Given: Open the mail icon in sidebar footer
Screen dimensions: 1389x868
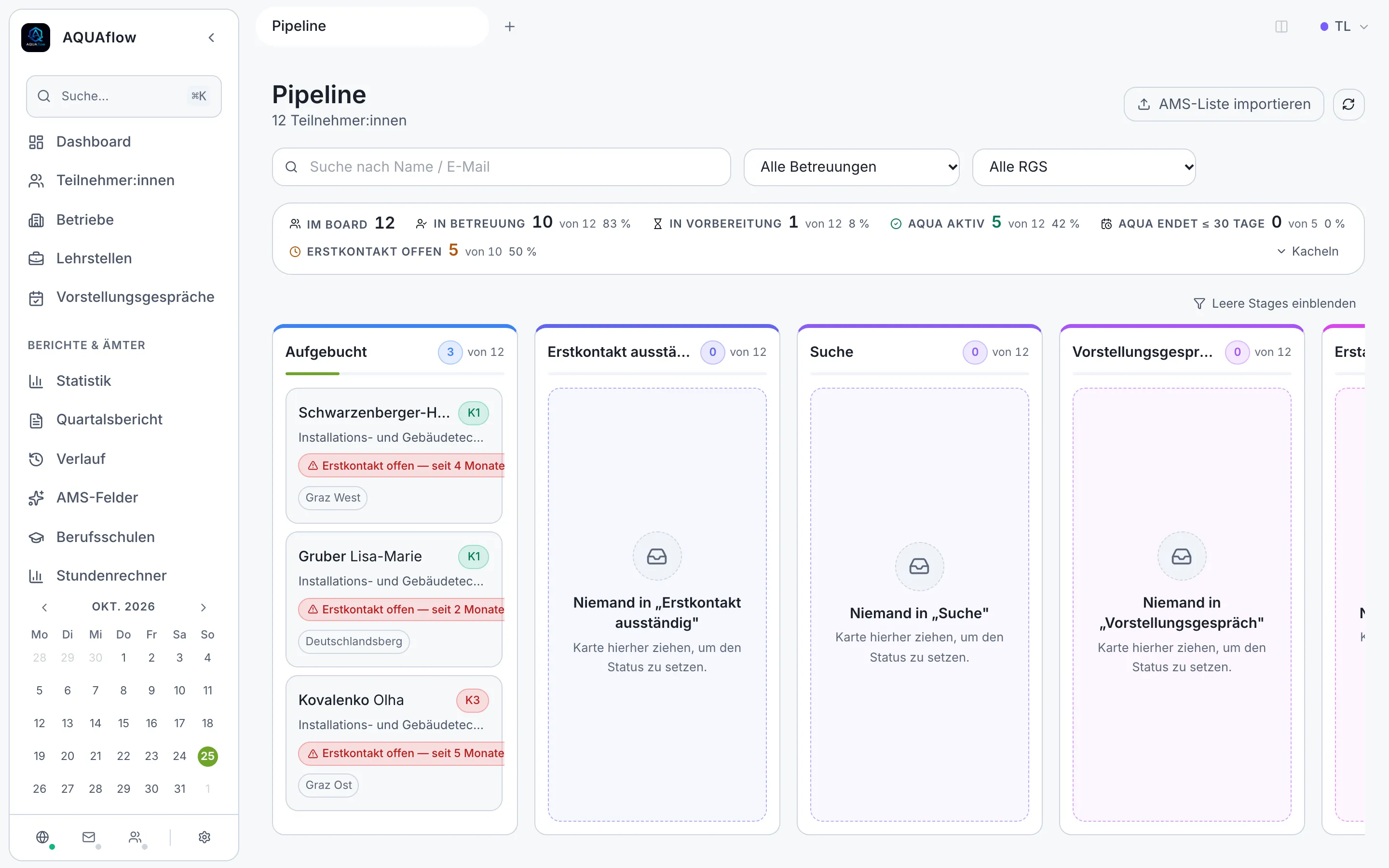Looking at the screenshot, I should tap(88, 837).
